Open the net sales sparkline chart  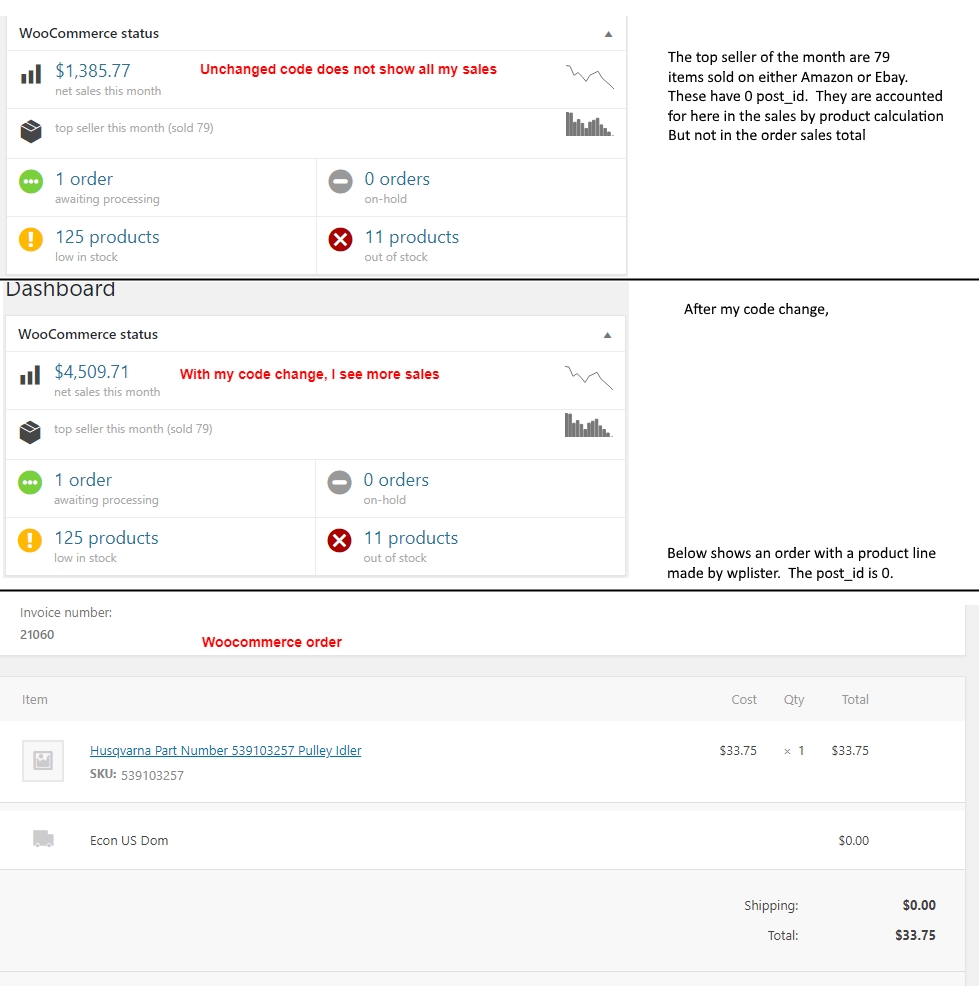click(589, 76)
